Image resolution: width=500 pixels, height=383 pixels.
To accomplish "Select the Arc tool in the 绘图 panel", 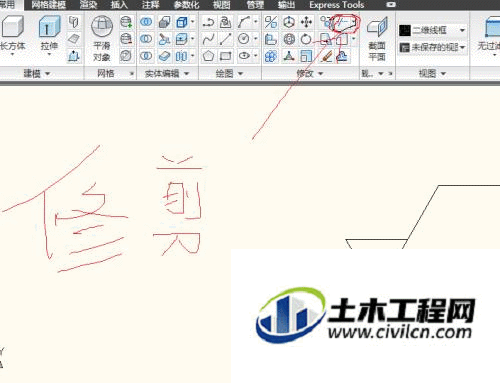I will tap(244, 22).
